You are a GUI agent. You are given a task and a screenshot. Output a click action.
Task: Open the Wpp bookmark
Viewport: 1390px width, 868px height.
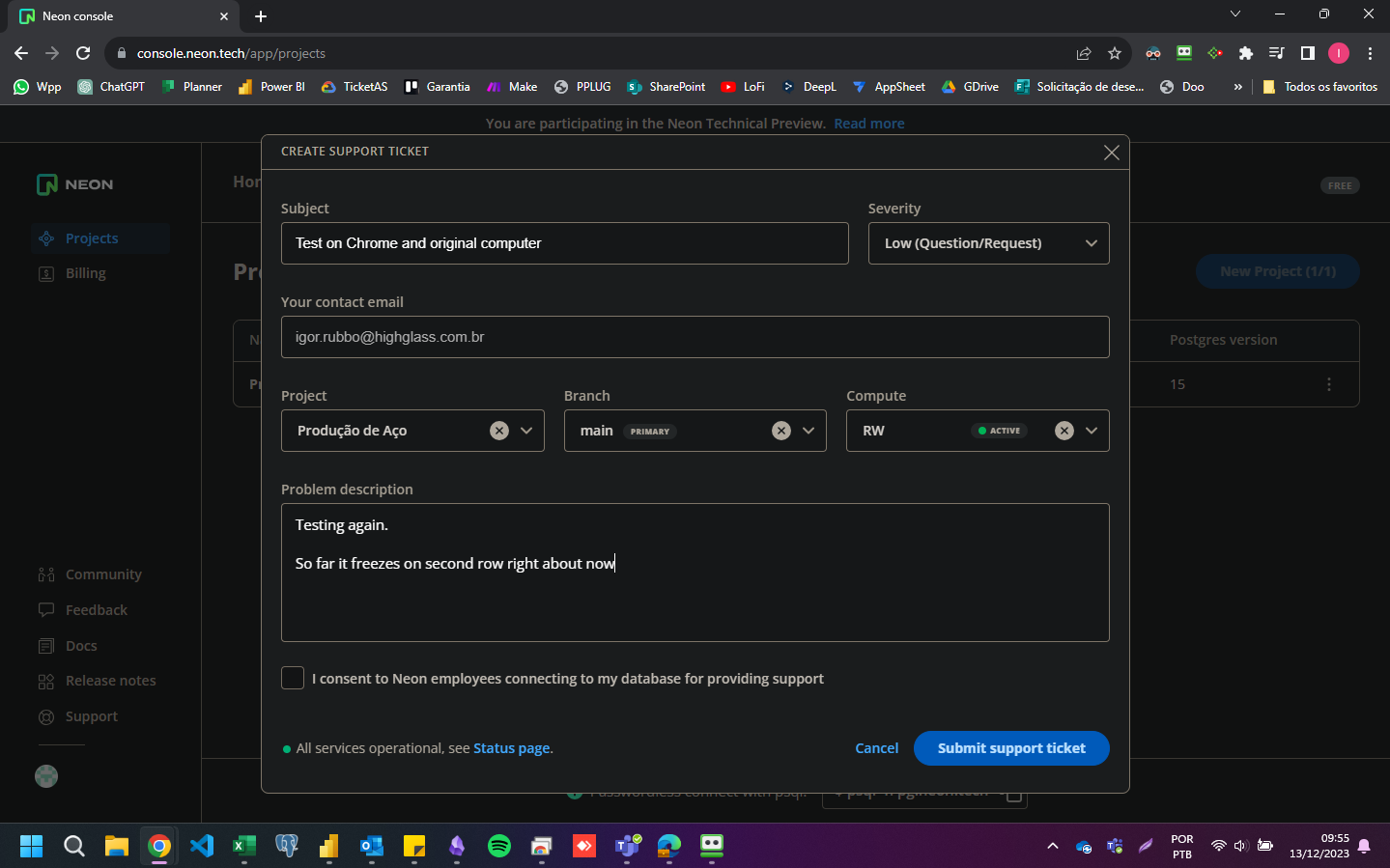tap(38, 87)
